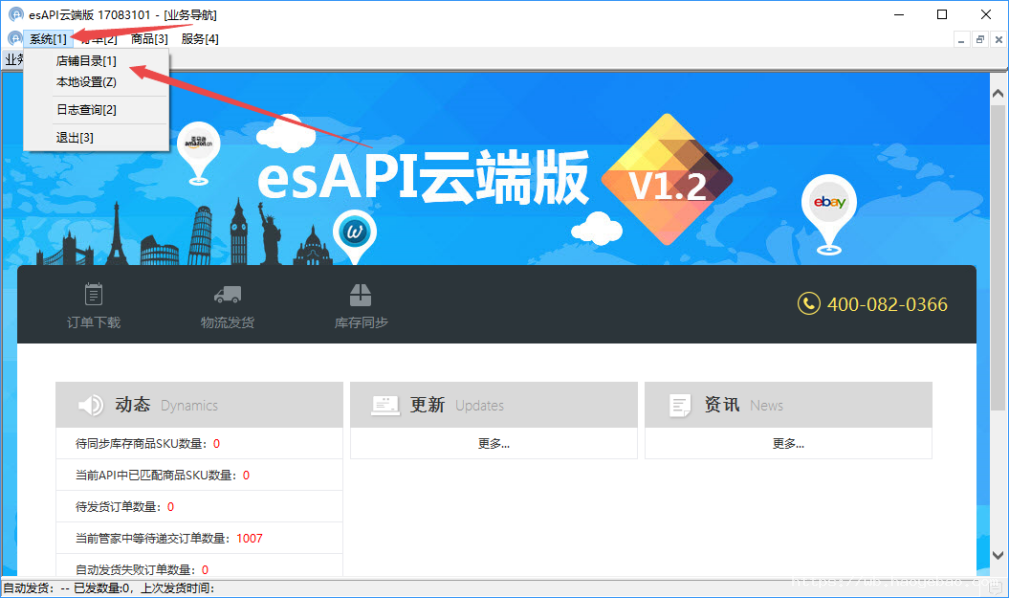Image resolution: width=1009 pixels, height=598 pixels.
Task: Click the vertical scrollbar up arrow
Action: [997, 93]
